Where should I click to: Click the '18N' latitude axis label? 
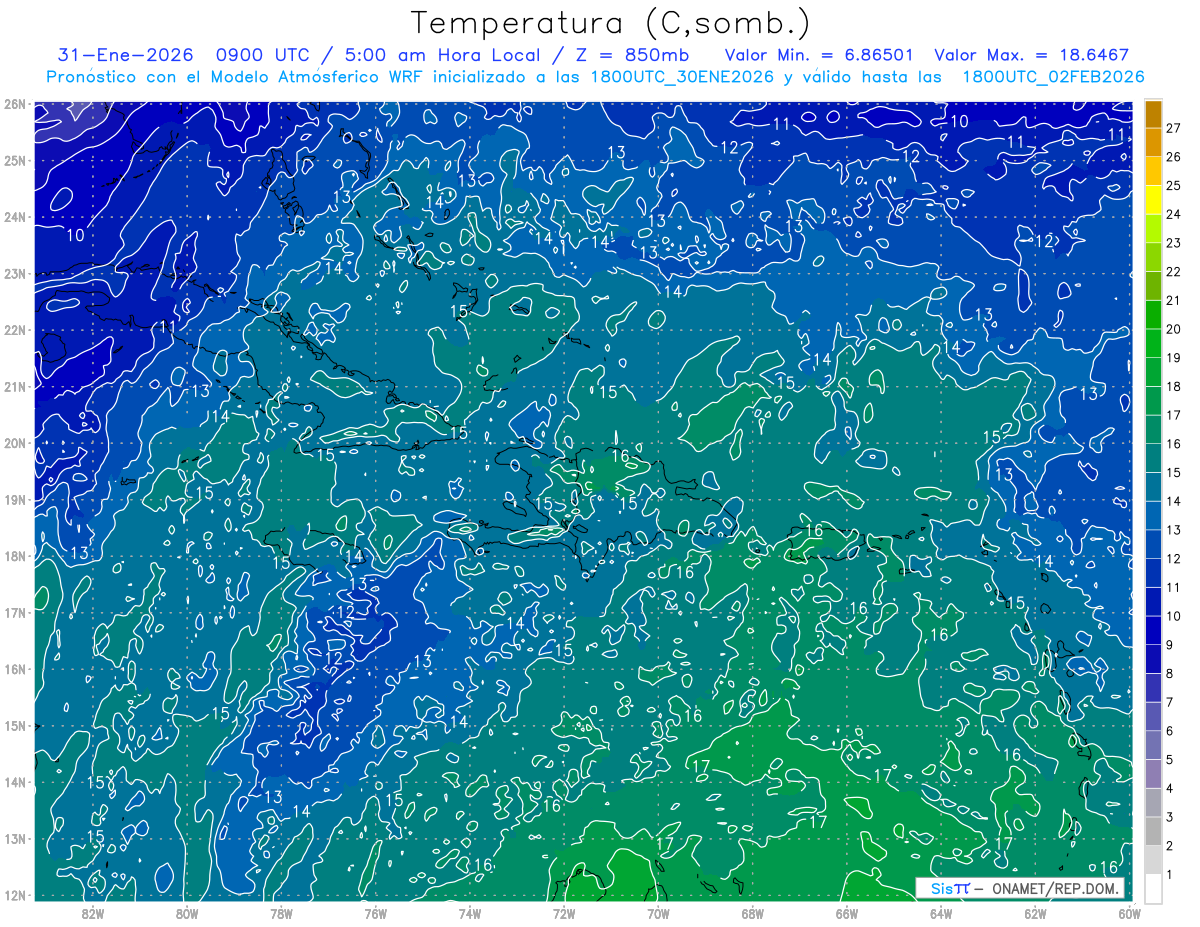(14, 556)
